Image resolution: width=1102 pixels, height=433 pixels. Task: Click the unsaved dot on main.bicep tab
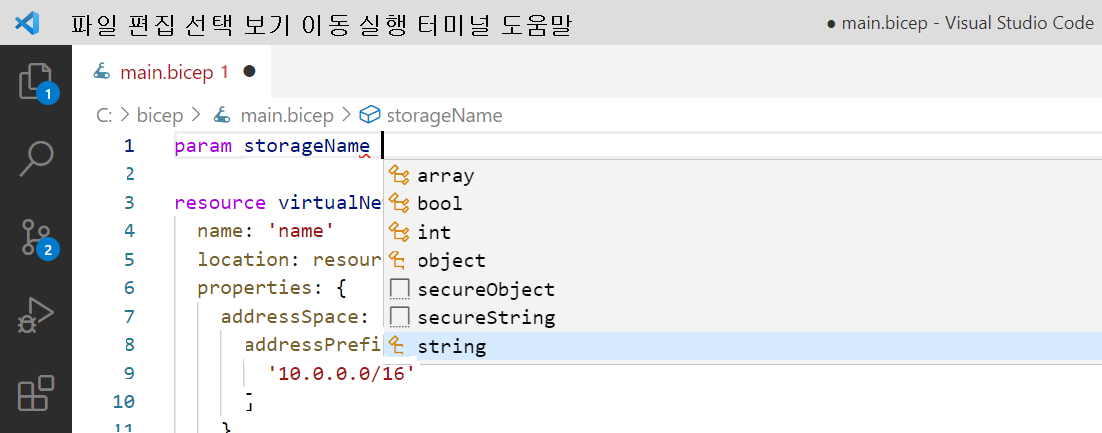[248, 72]
